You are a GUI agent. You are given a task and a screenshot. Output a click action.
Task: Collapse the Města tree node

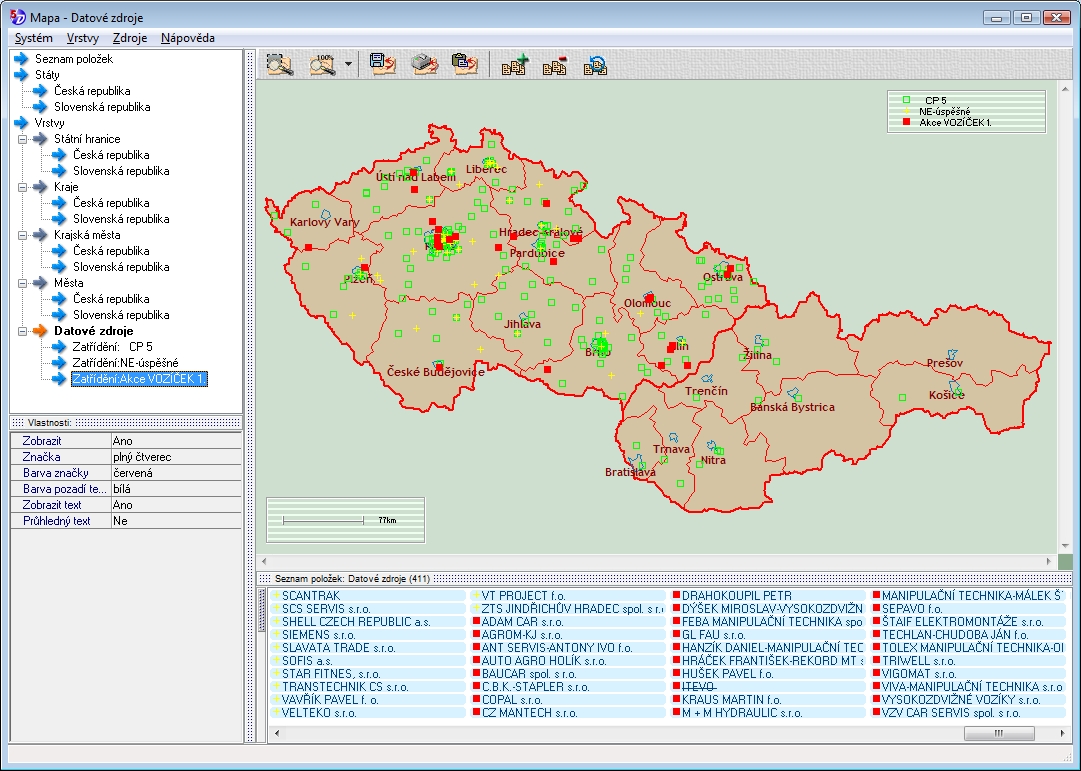click(23, 283)
